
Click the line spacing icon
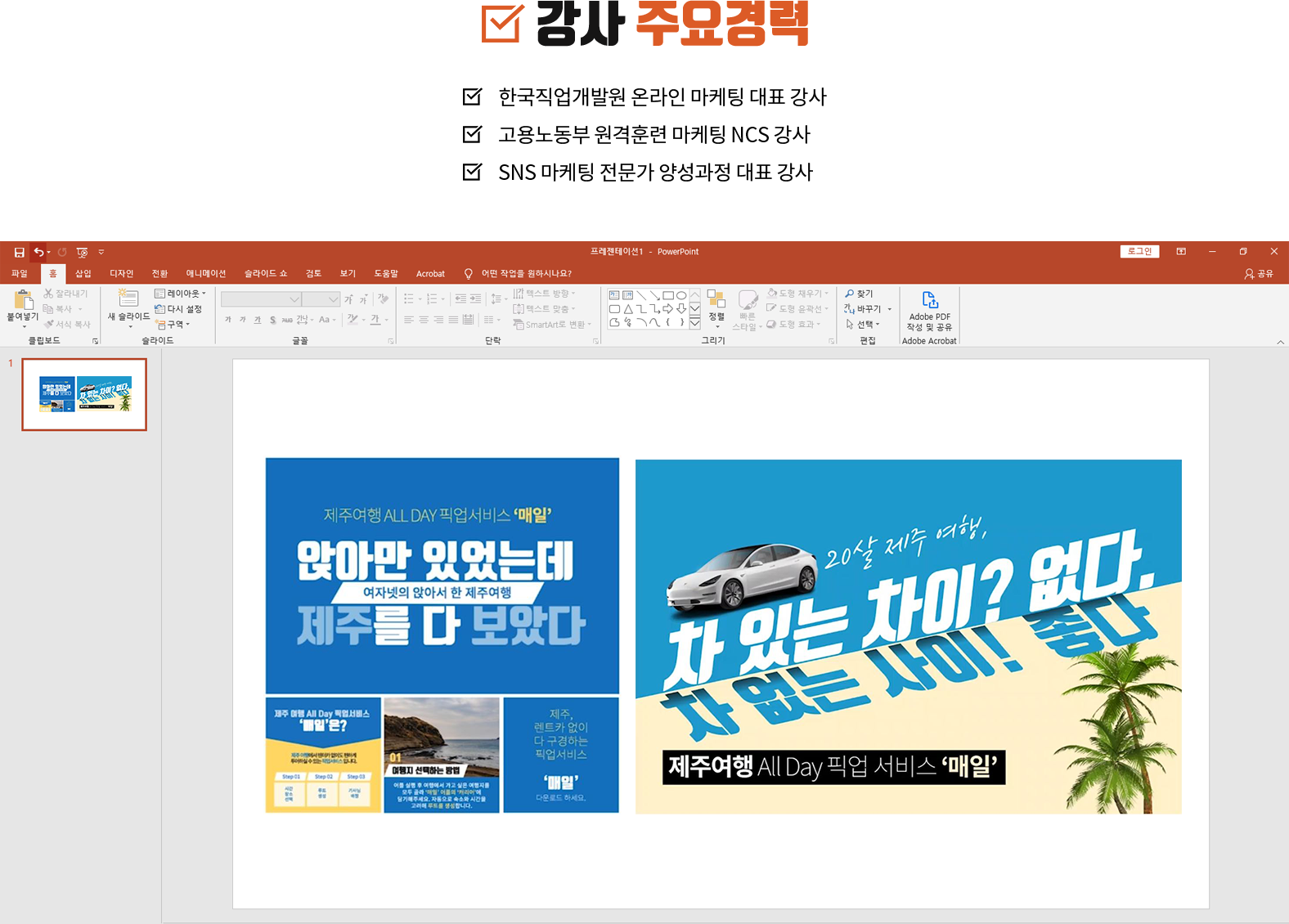(x=496, y=299)
